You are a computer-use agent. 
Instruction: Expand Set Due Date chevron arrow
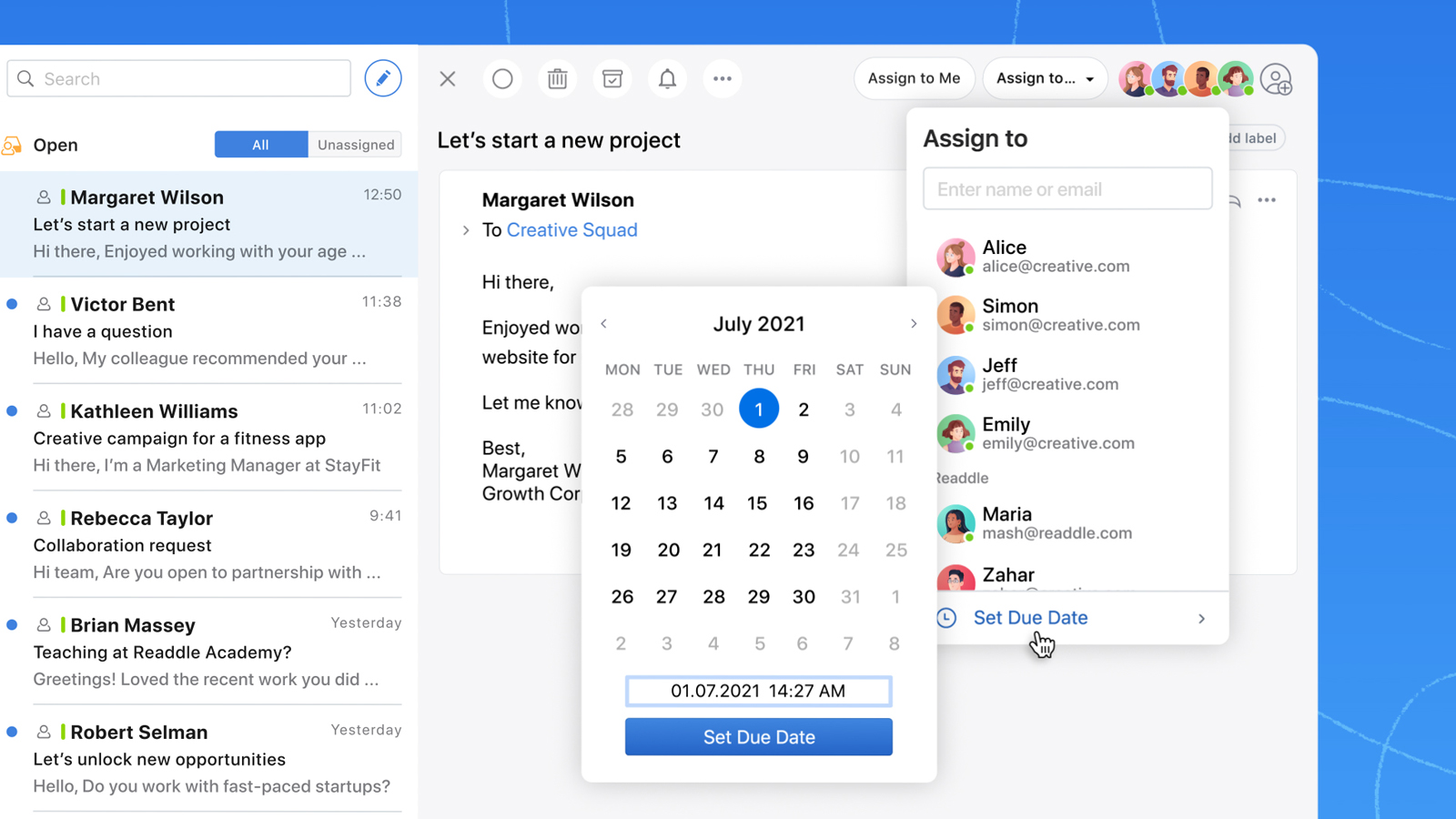pos(1202,619)
